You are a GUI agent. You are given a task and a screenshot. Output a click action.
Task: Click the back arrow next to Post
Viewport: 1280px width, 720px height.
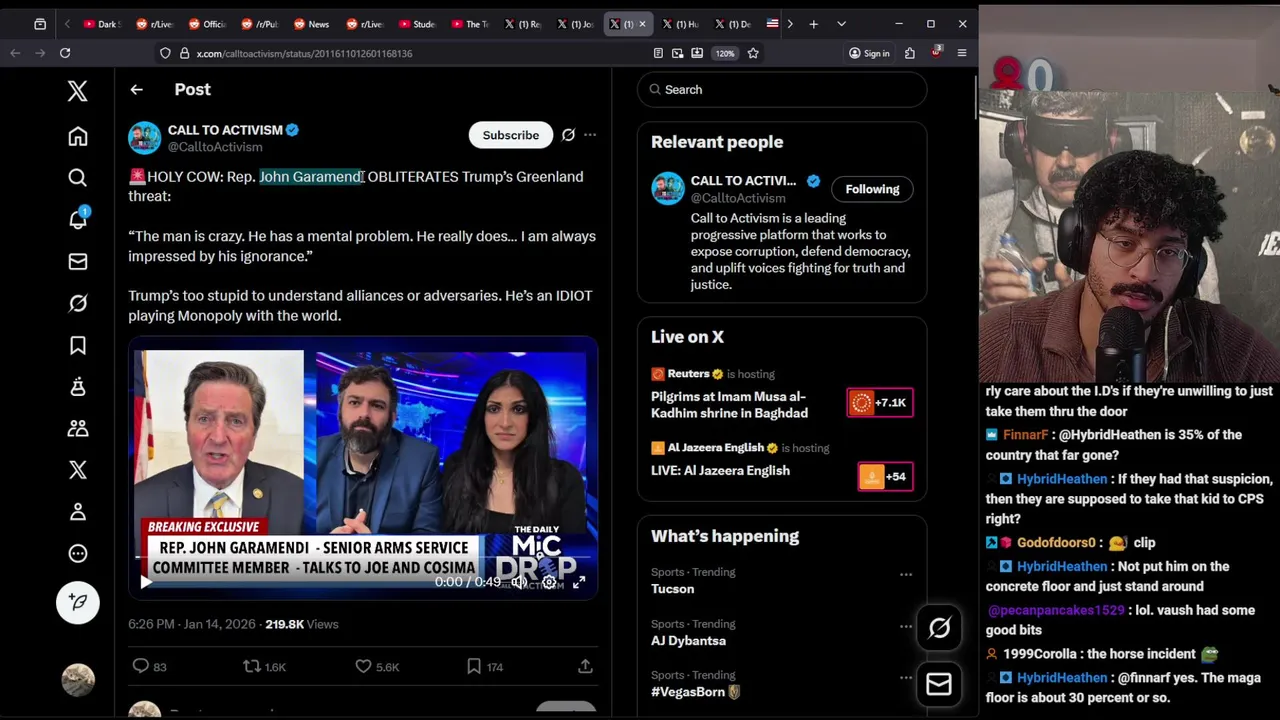(136, 89)
